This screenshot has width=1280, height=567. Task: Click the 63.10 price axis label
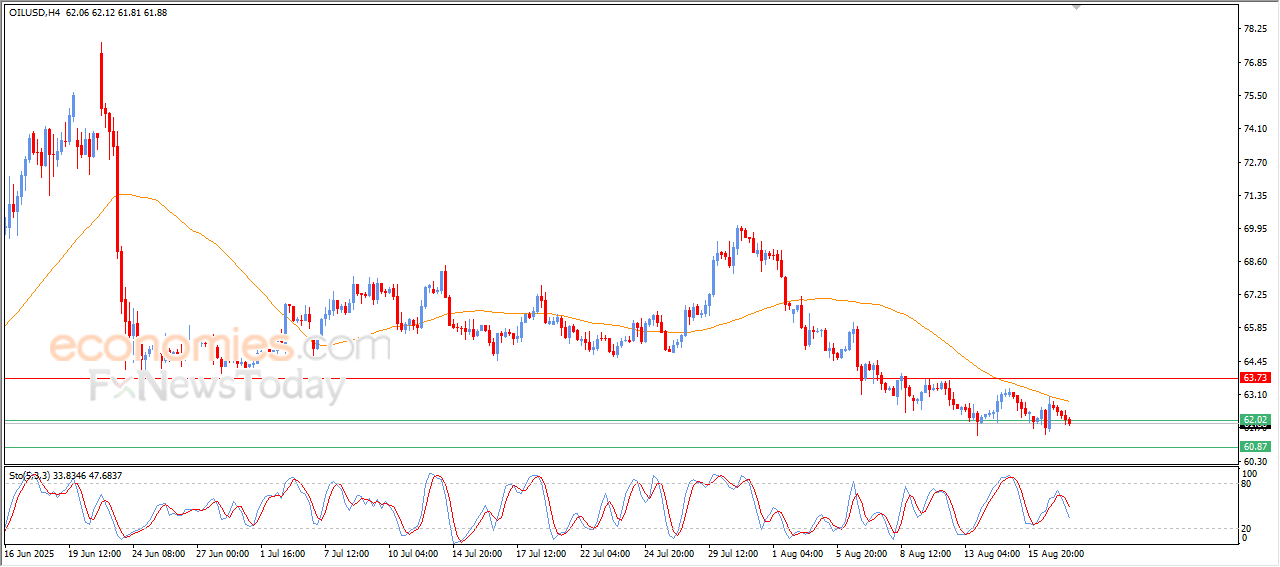1257,394
